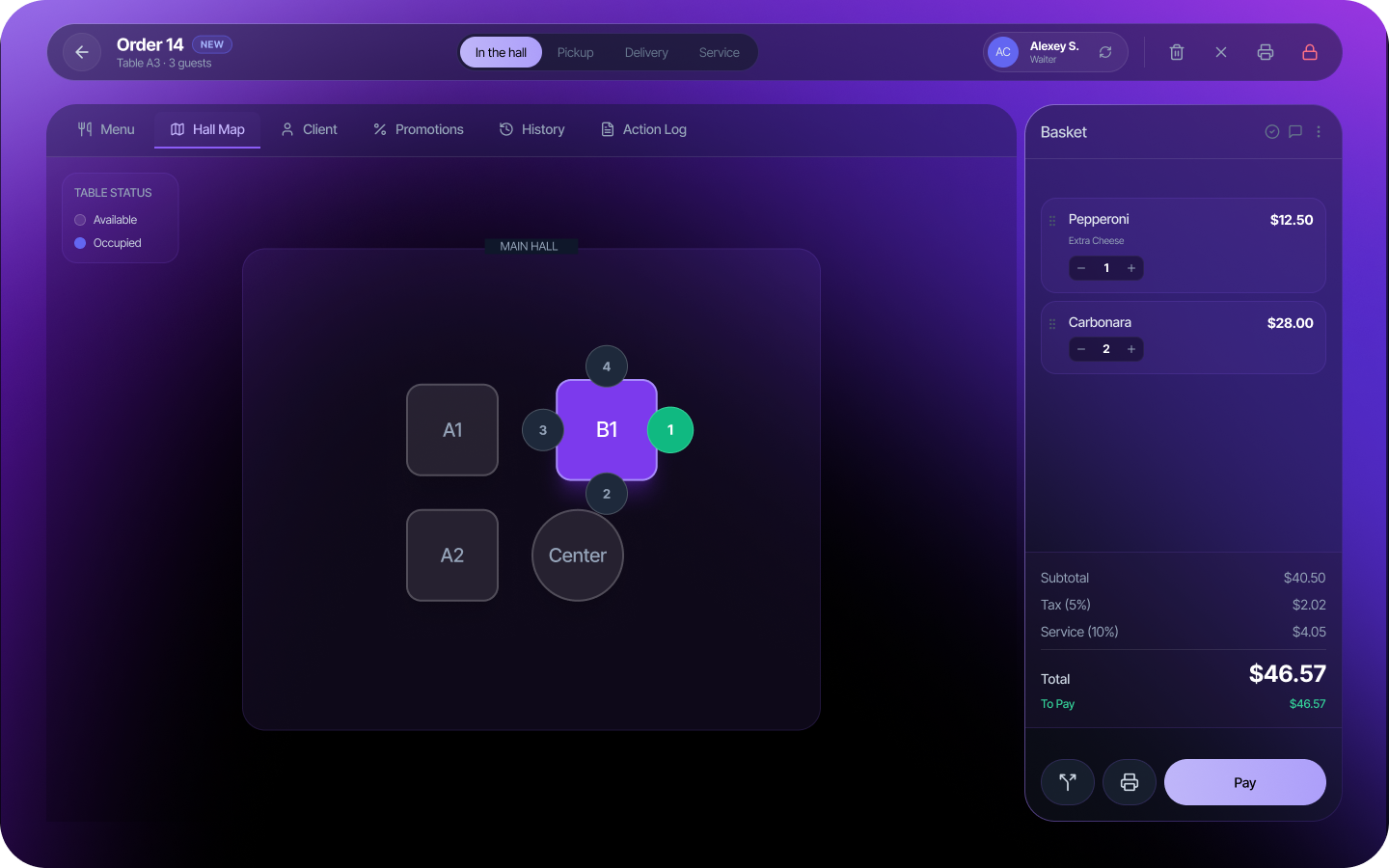This screenshot has height=868, width=1389.
Task: Click the Occupied status legend dot
Action: click(80, 243)
